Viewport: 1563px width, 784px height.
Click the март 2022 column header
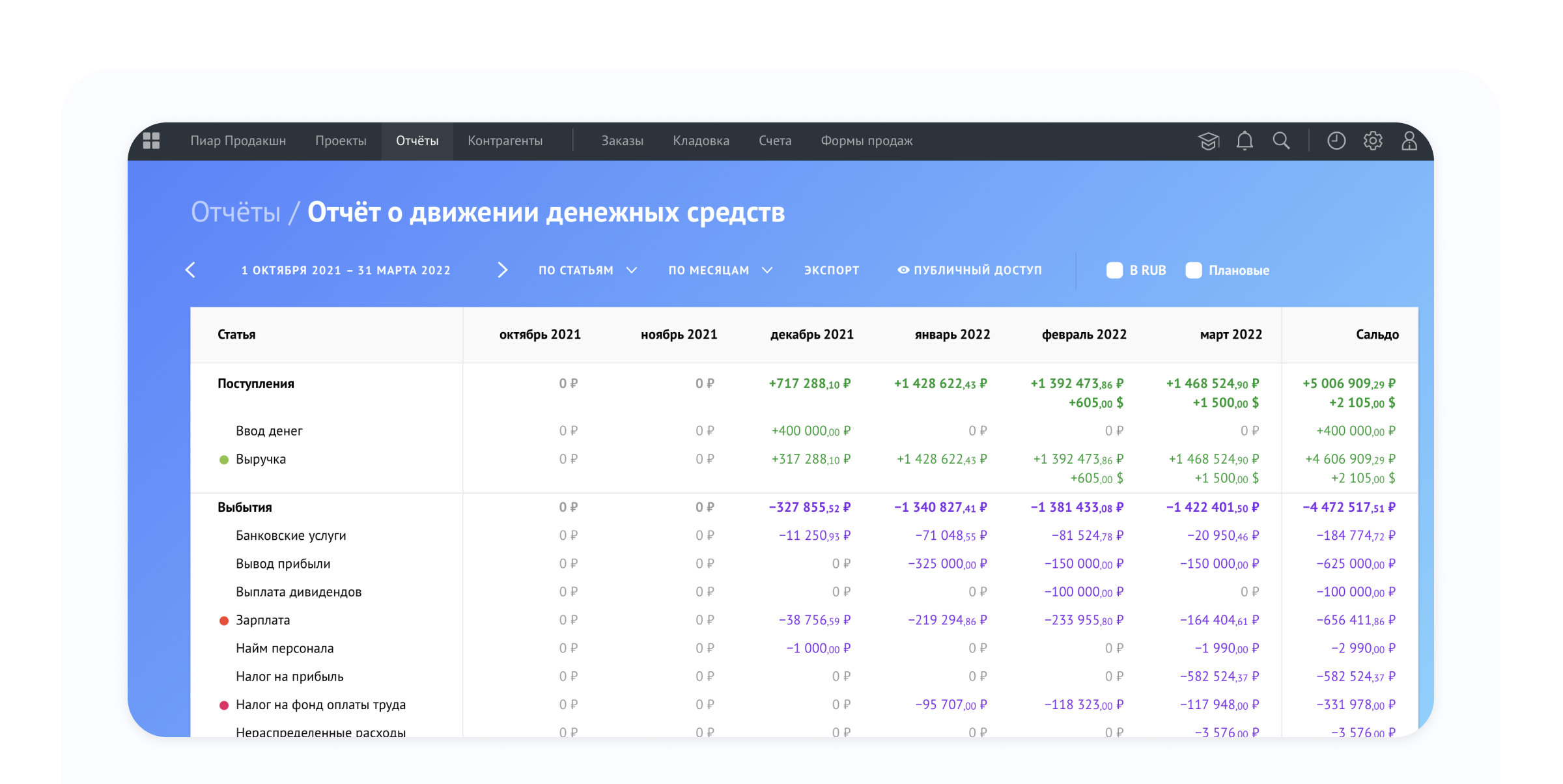tap(1231, 335)
